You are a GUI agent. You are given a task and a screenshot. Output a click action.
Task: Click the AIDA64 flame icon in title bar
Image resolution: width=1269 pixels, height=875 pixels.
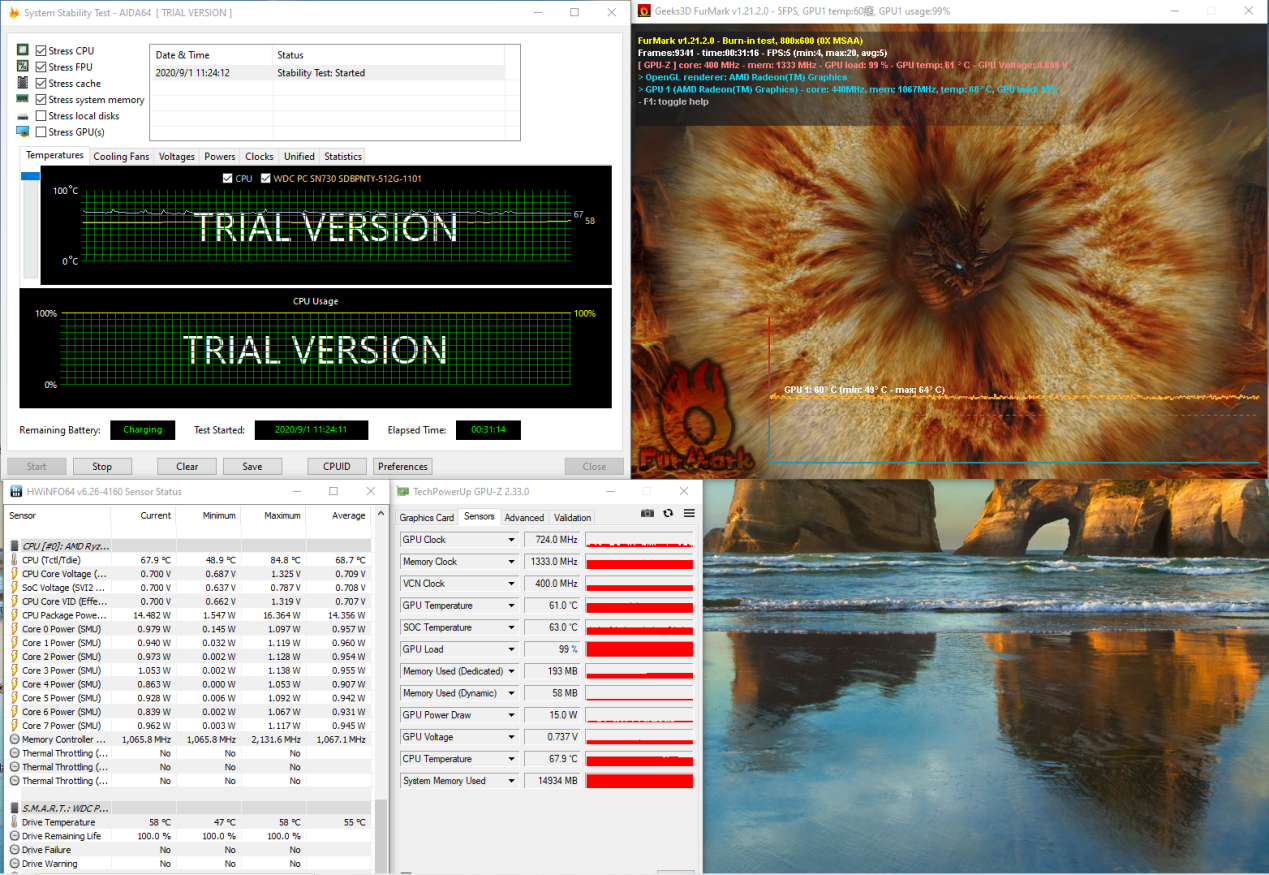pos(14,12)
